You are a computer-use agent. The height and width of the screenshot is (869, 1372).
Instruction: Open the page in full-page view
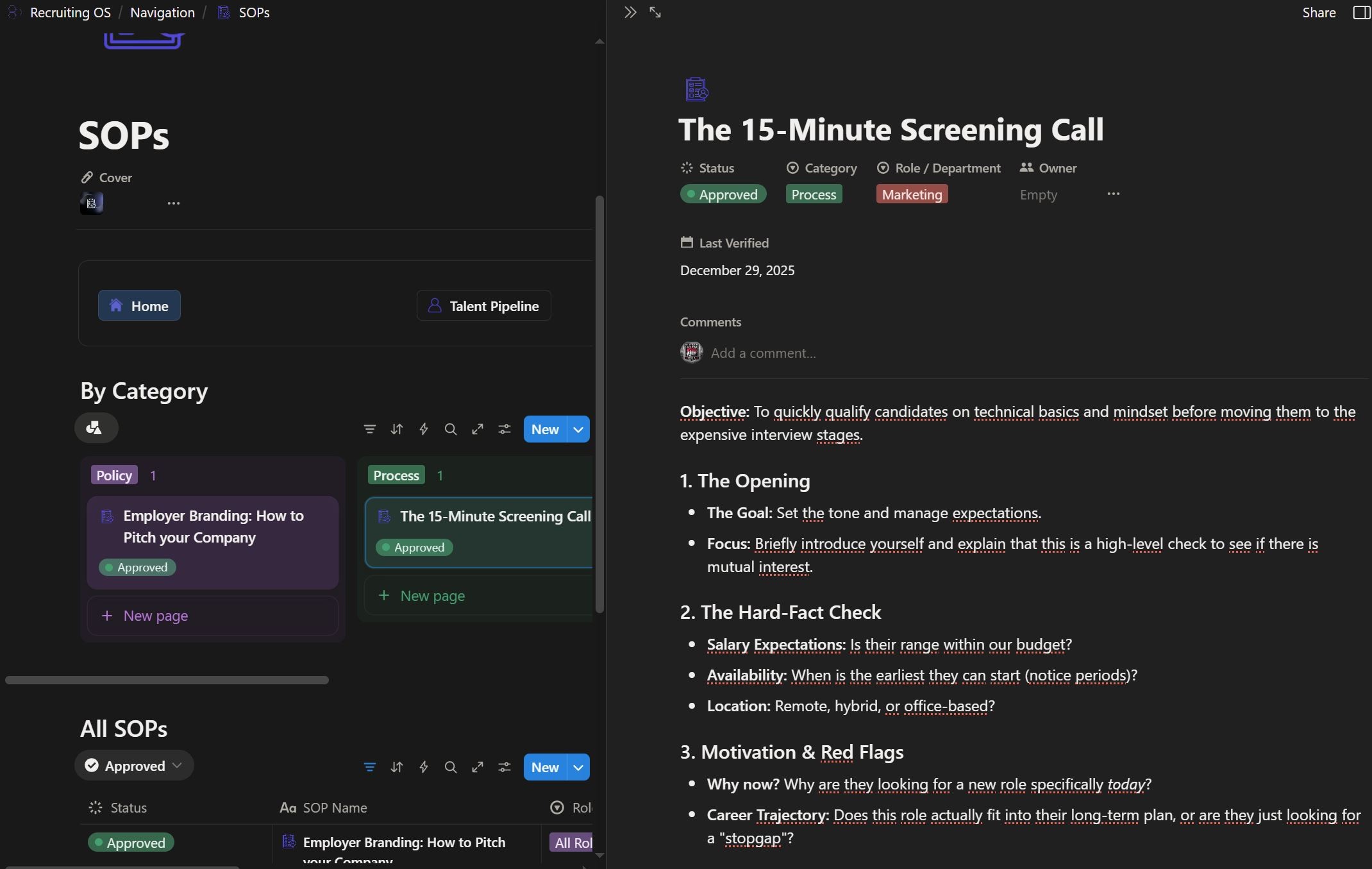coord(655,12)
